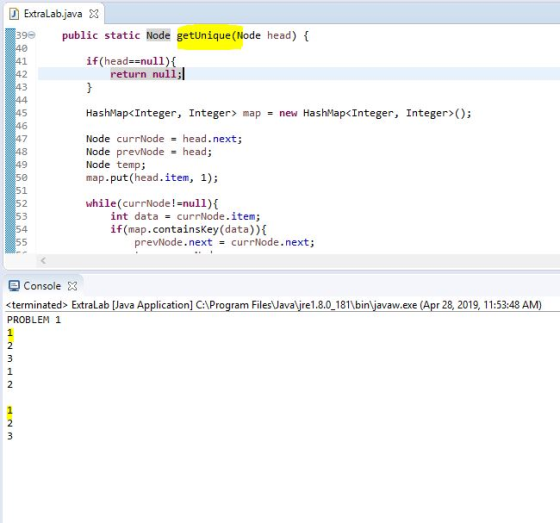This screenshot has width=560, height=523.
Task: Click the second highlighted 1 in console output
Action: click(x=10, y=410)
